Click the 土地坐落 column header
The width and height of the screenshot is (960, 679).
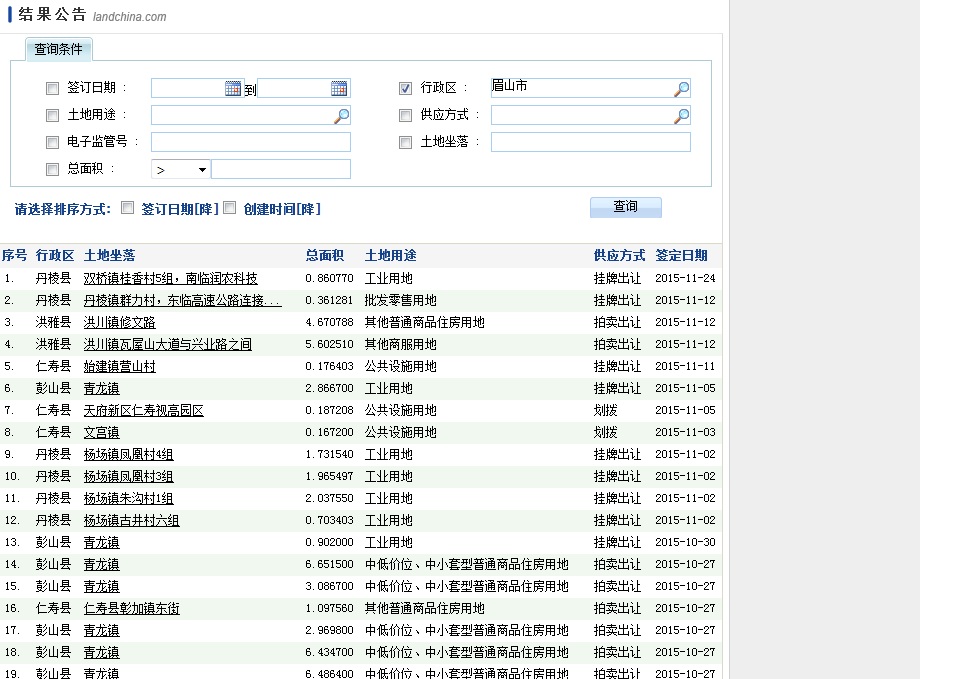click(109, 255)
